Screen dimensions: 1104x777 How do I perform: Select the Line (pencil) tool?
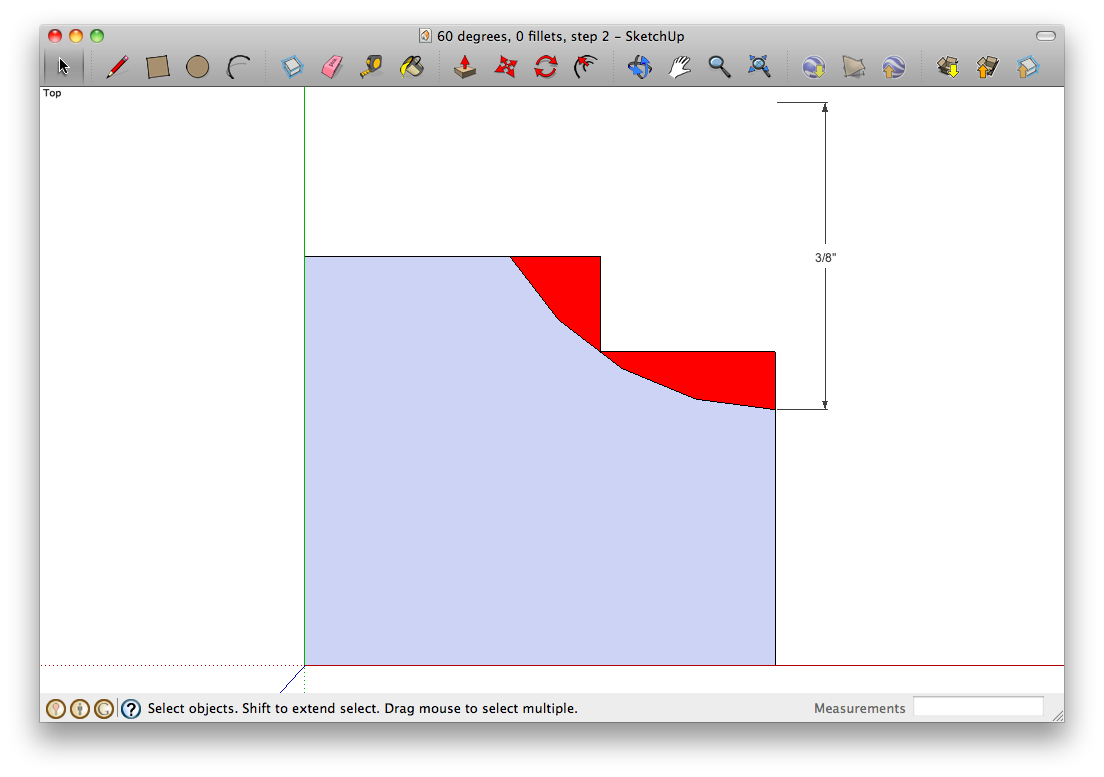point(117,66)
